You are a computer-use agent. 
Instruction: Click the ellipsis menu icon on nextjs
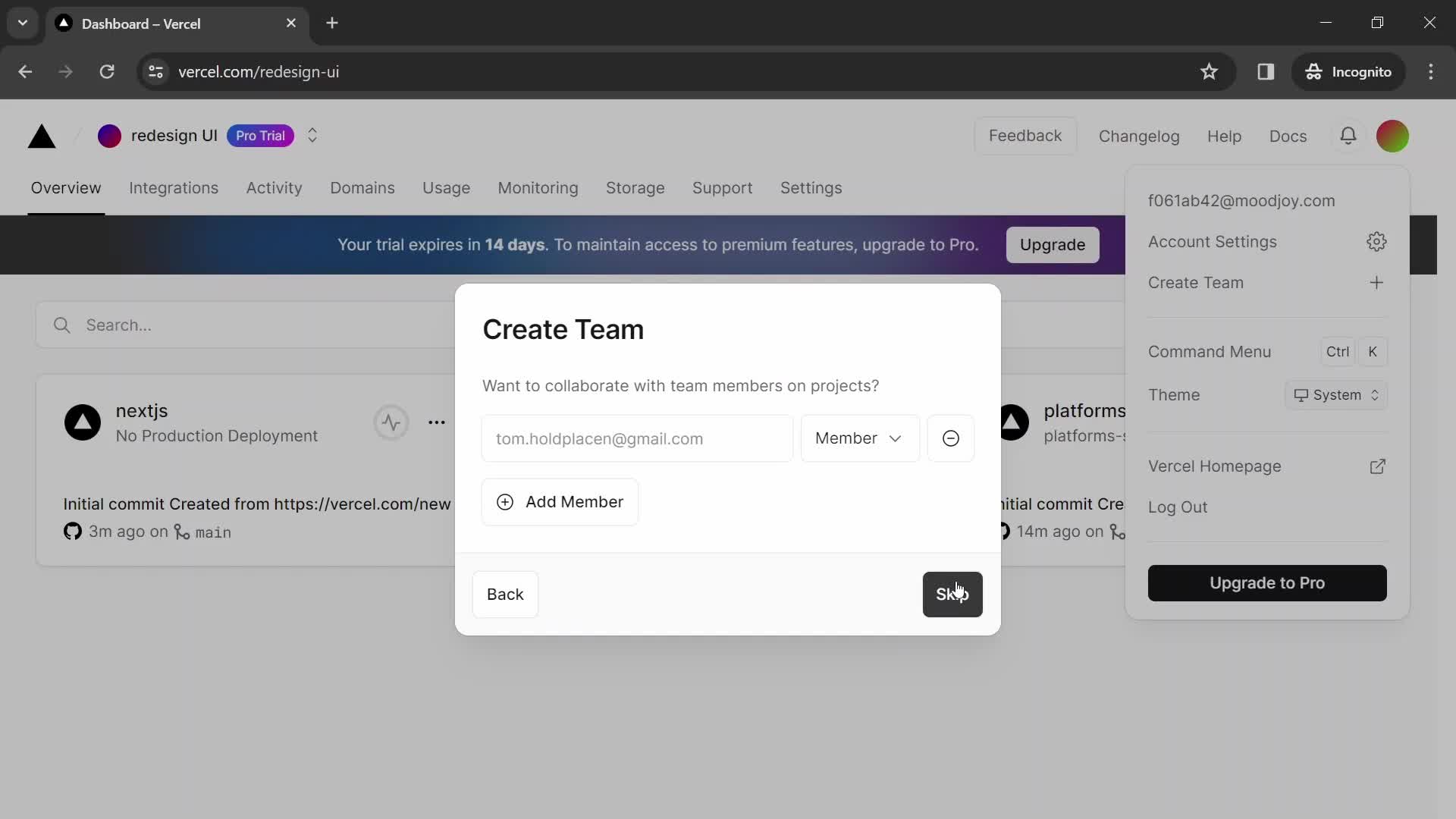[x=436, y=420]
